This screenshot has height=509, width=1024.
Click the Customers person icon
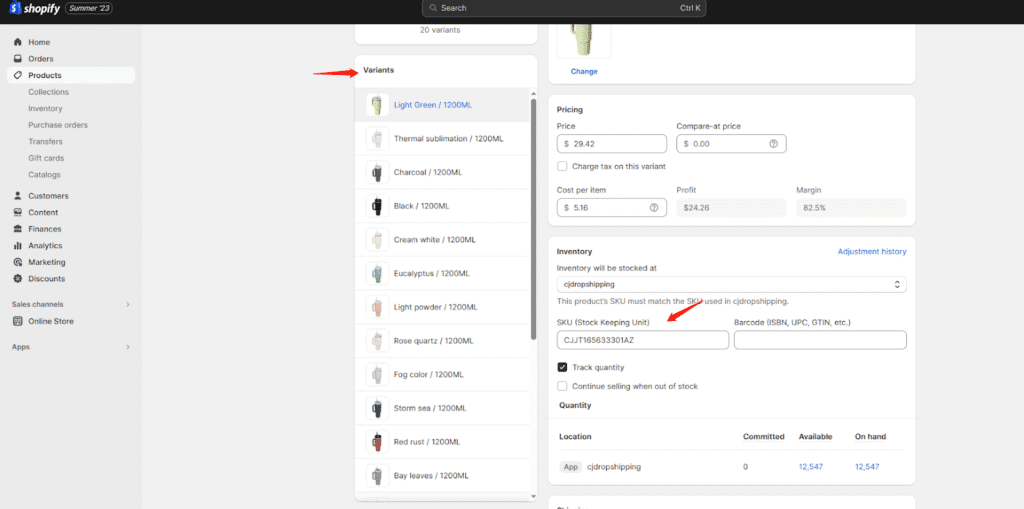pyautogui.click(x=18, y=196)
